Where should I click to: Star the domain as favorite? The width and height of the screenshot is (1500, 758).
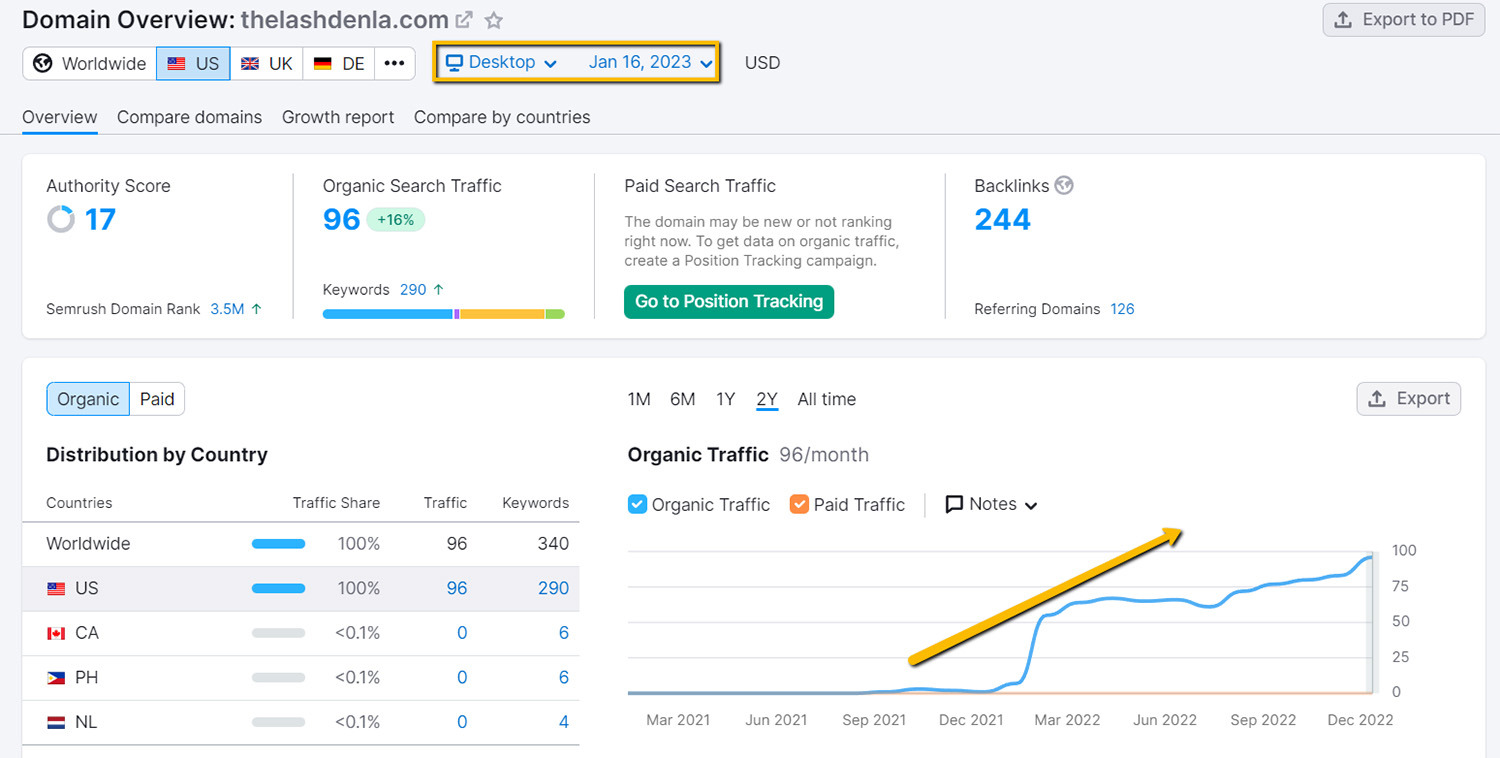[x=494, y=20]
